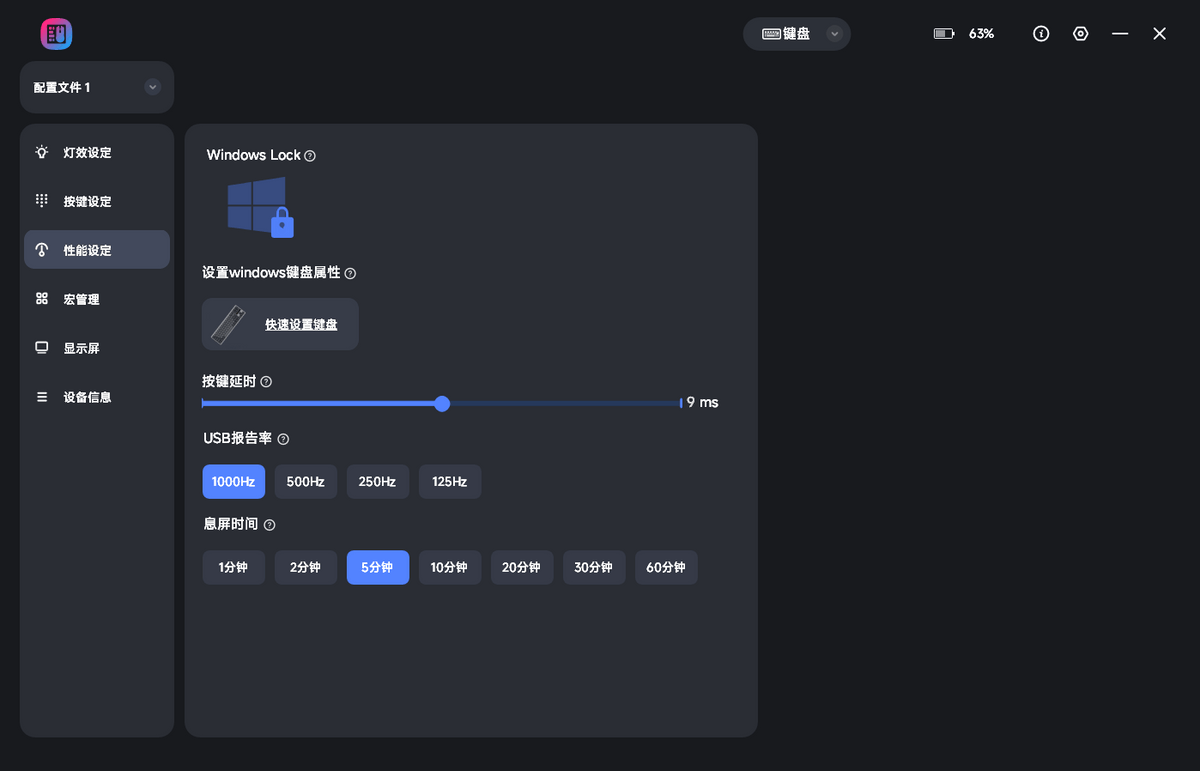Click the 按键延时 slider handle
The image size is (1200, 771).
click(442, 403)
